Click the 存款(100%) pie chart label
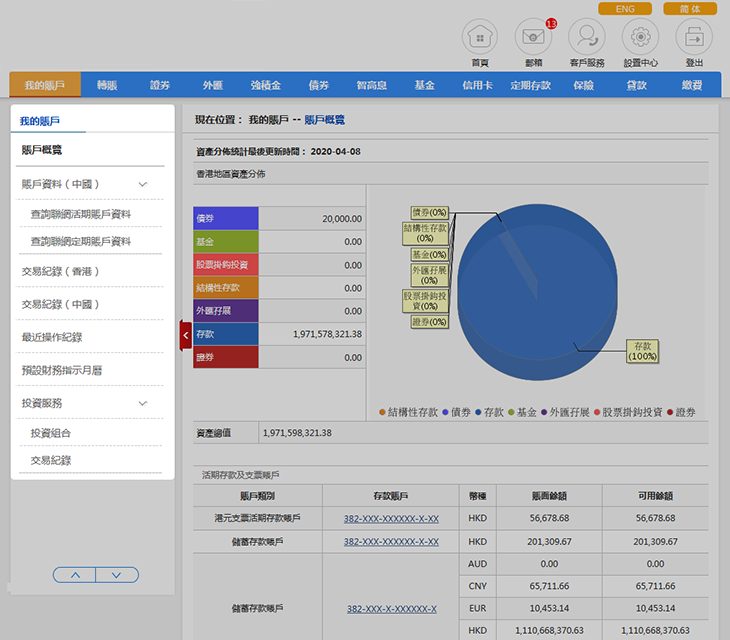The image size is (730, 640). click(x=642, y=351)
